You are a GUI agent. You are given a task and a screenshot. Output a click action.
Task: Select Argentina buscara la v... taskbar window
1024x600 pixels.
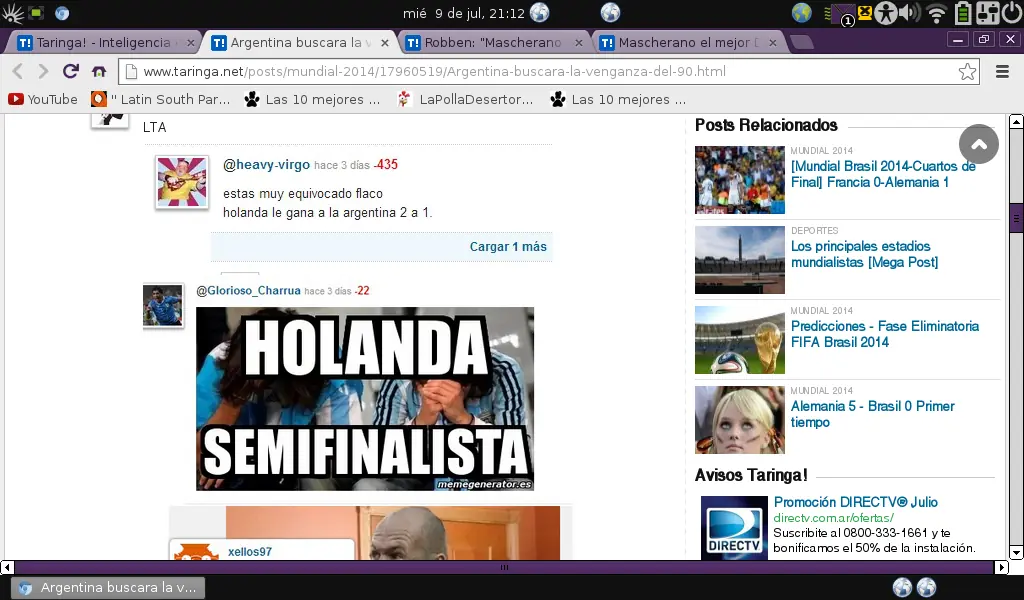coord(110,588)
